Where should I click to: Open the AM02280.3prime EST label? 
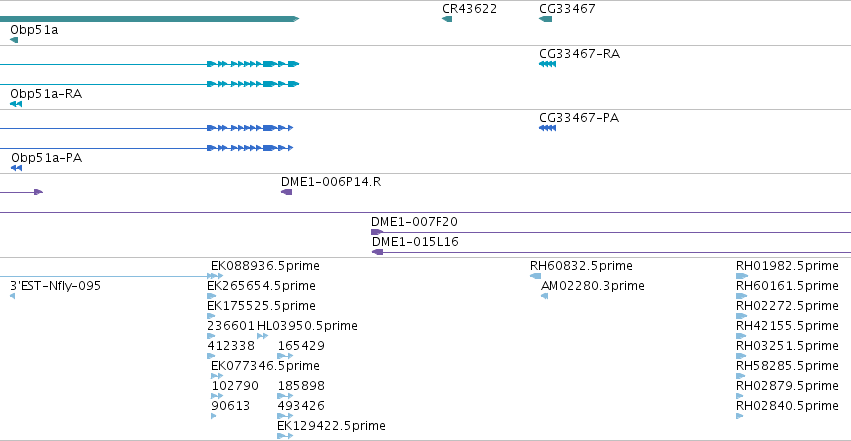(593, 286)
